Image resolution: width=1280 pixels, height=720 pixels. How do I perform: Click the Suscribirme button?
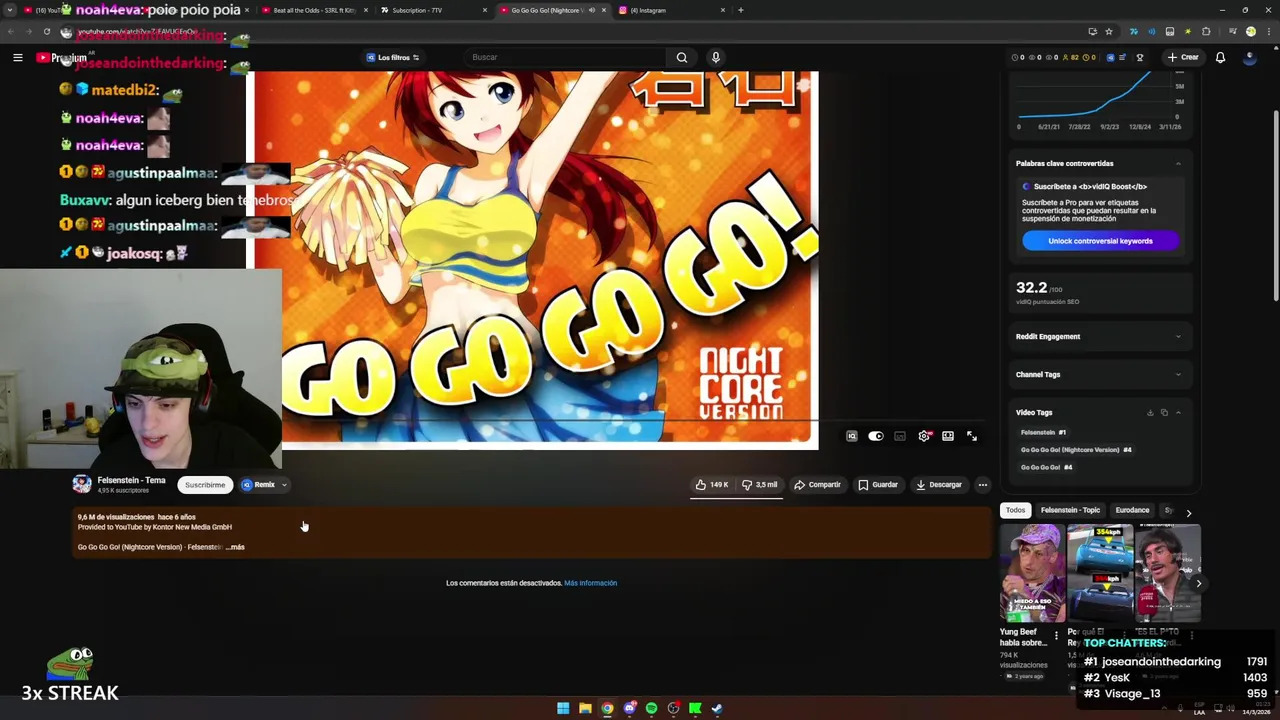pos(205,485)
